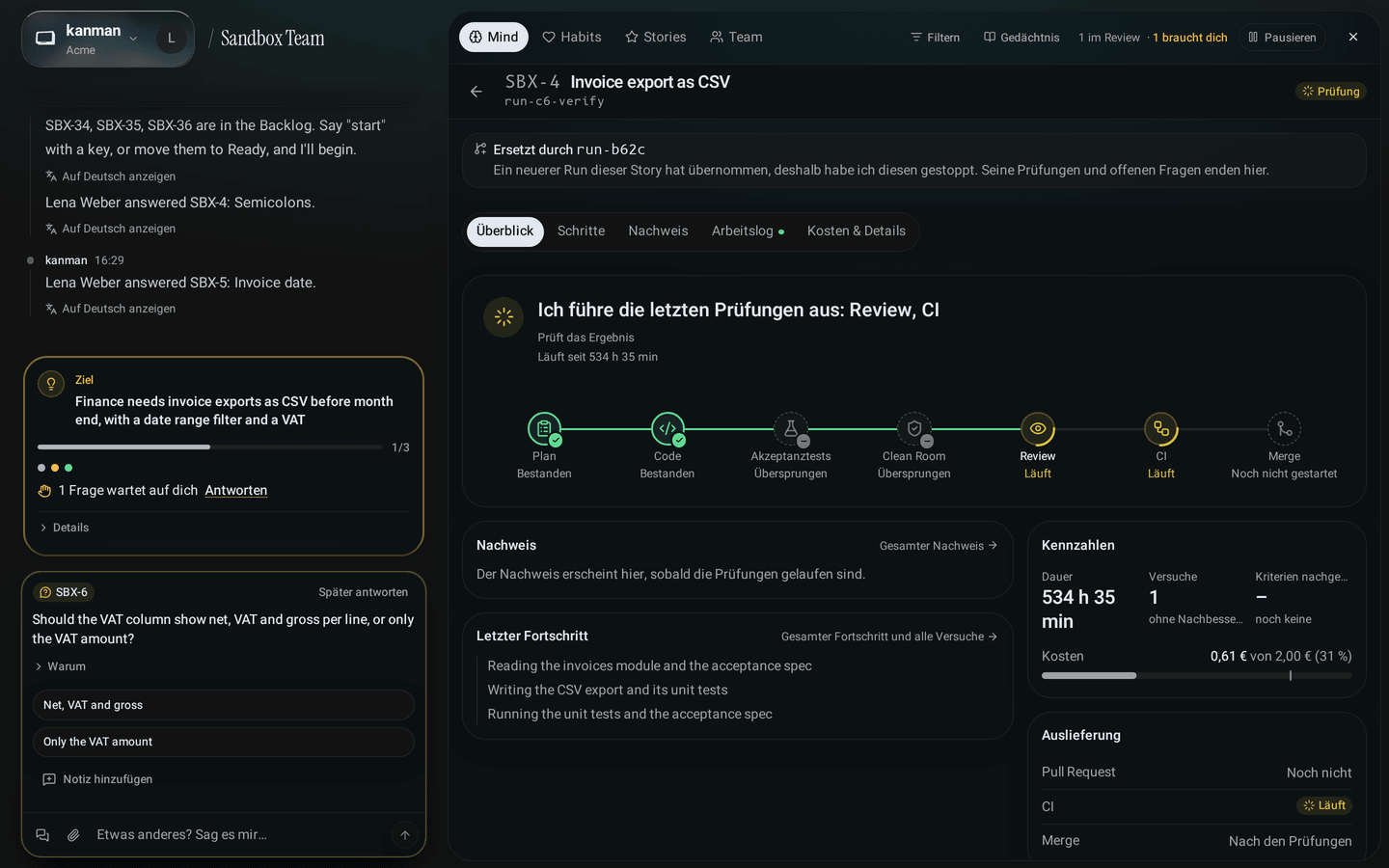
Task: Switch to the Habits view
Action: point(572,38)
